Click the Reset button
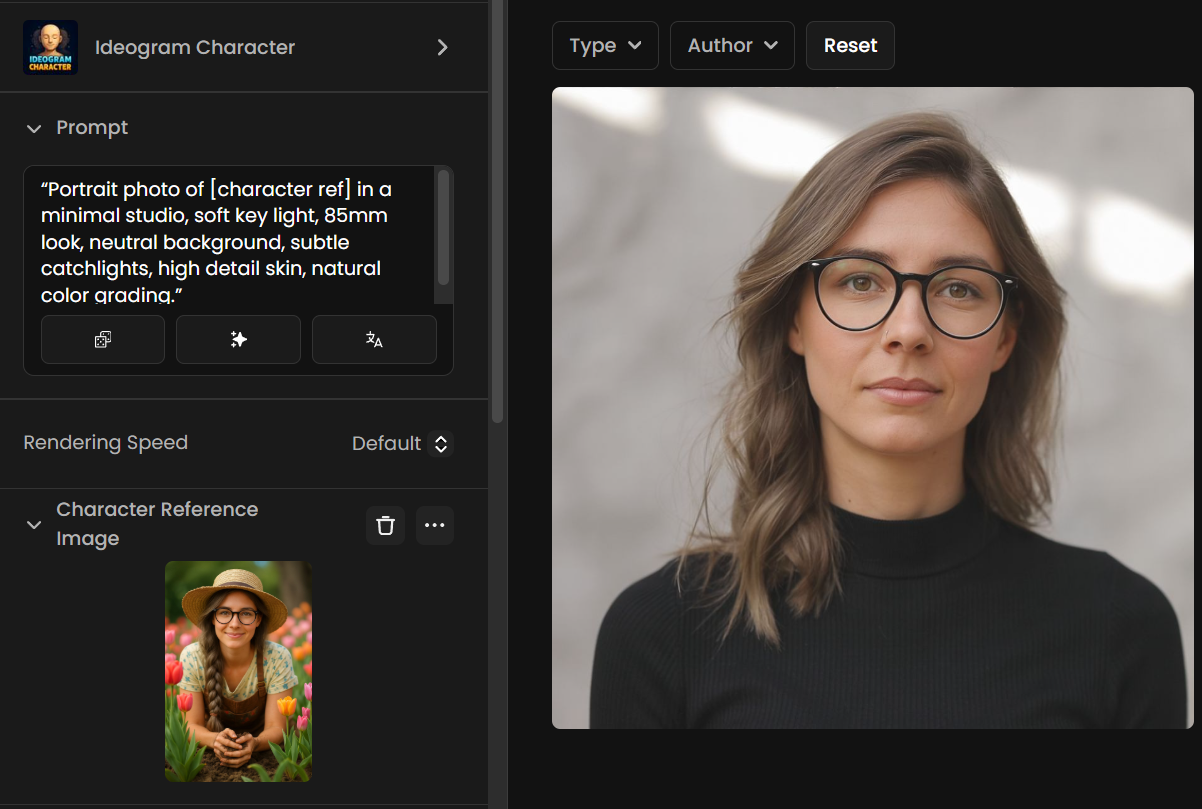Viewport: 1202px width, 809px height. pos(850,46)
